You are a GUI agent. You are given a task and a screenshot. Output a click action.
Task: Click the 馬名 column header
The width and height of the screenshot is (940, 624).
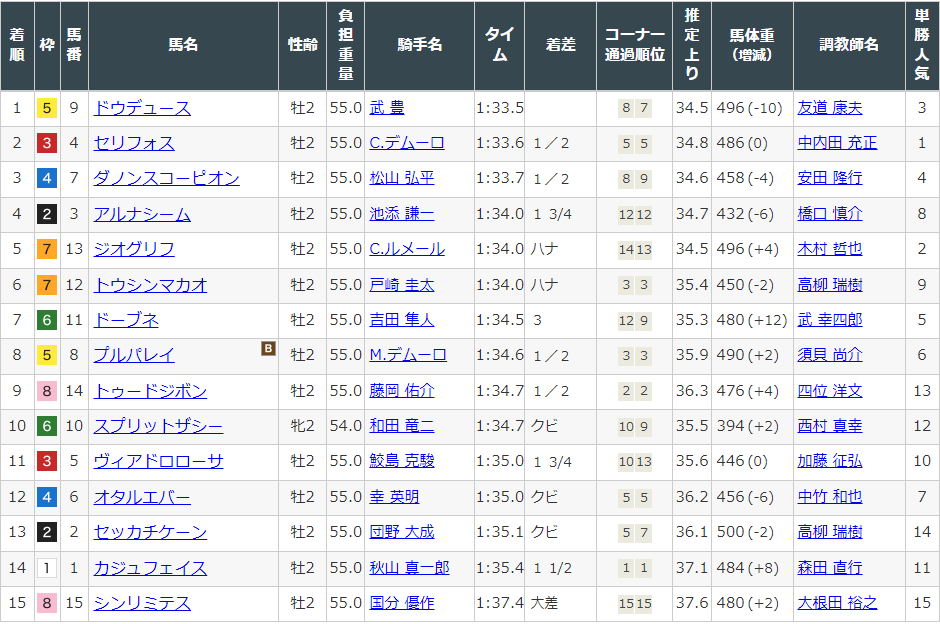click(183, 46)
